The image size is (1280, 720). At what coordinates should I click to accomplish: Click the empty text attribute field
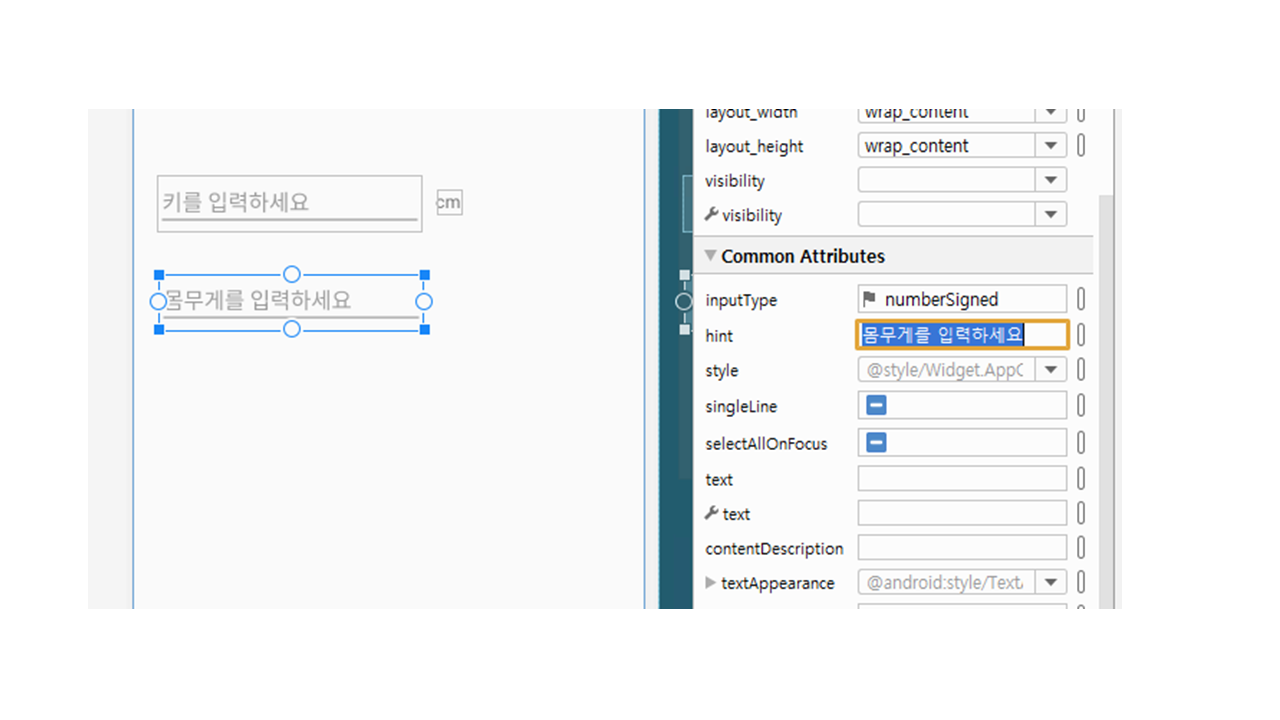962,479
